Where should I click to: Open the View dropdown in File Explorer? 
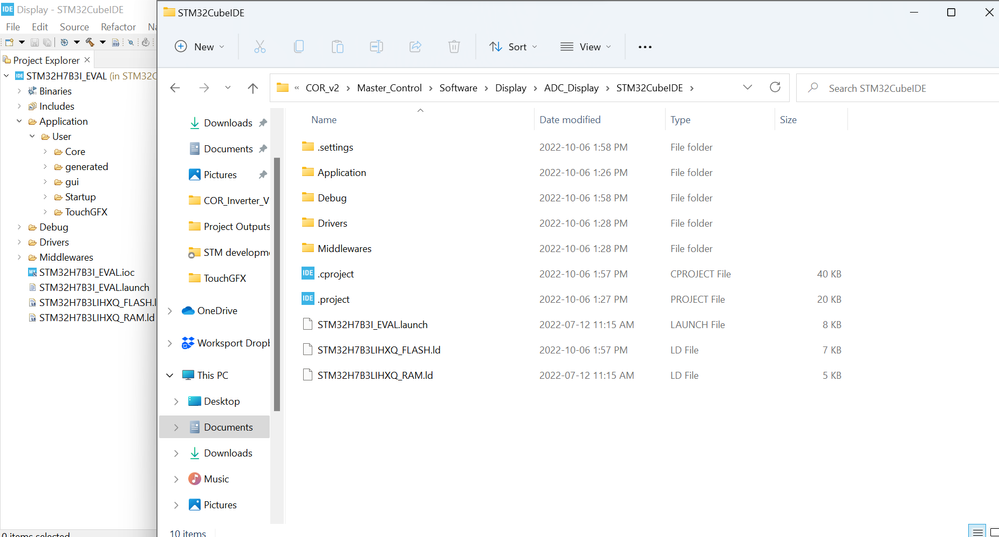coord(586,47)
